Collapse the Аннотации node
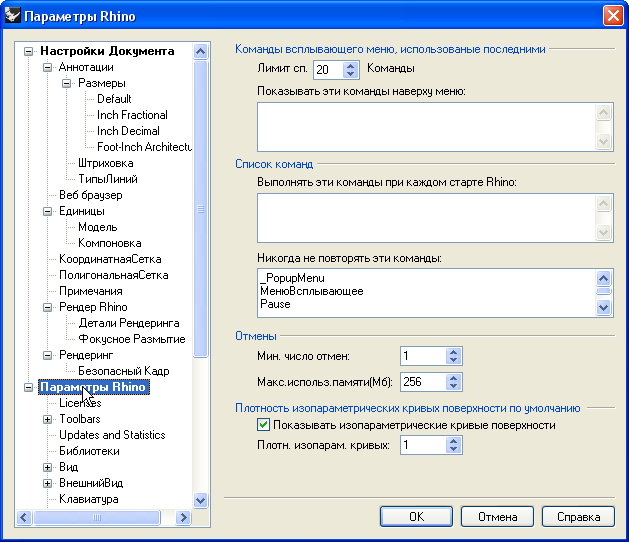 click(47, 67)
